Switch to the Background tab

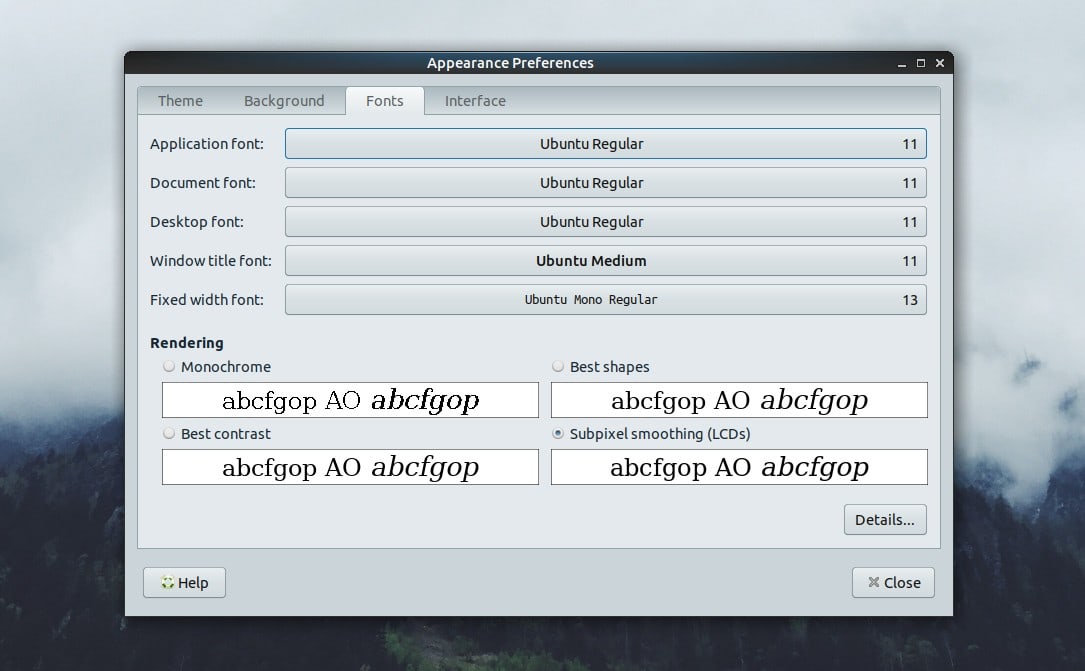pos(284,101)
